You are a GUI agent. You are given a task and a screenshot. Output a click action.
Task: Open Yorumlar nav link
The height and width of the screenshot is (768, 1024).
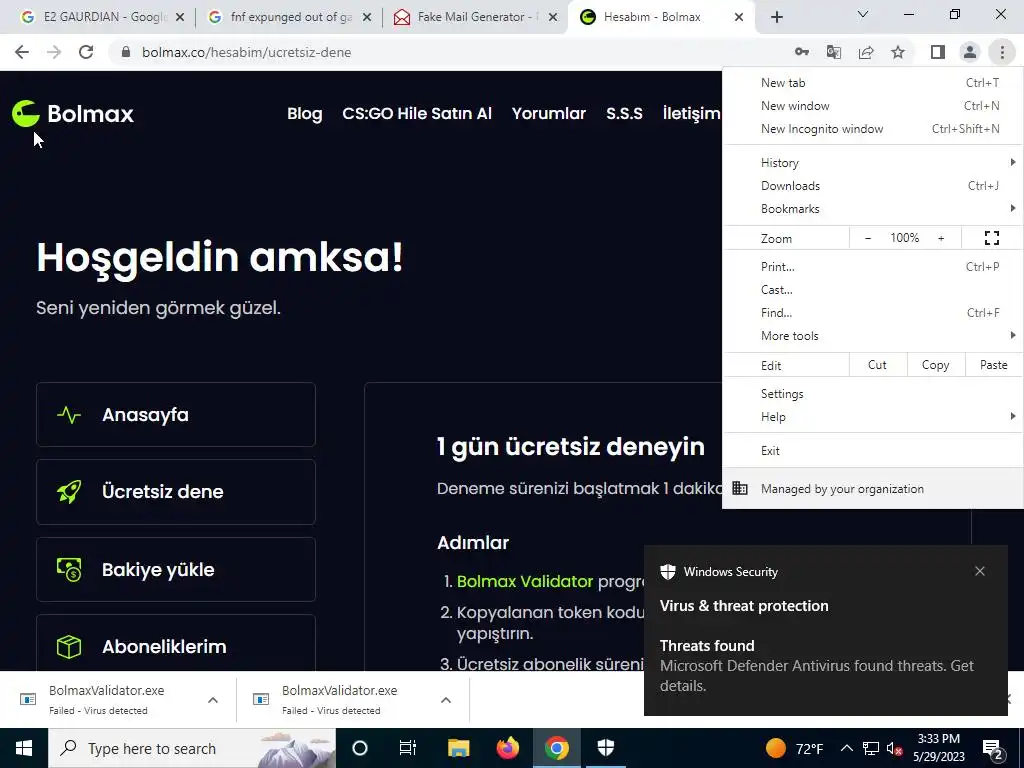click(549, 114)
